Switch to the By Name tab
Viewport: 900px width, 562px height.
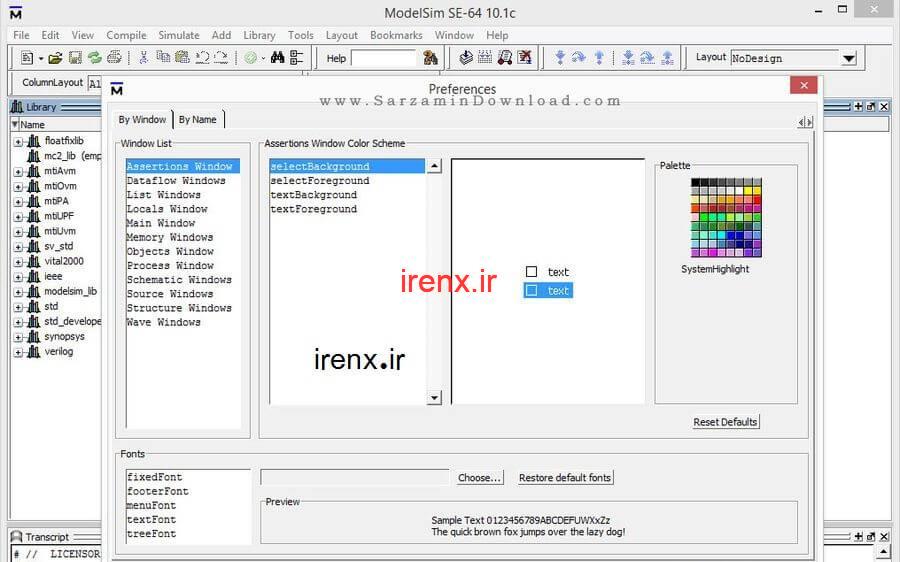pos(197,119)
